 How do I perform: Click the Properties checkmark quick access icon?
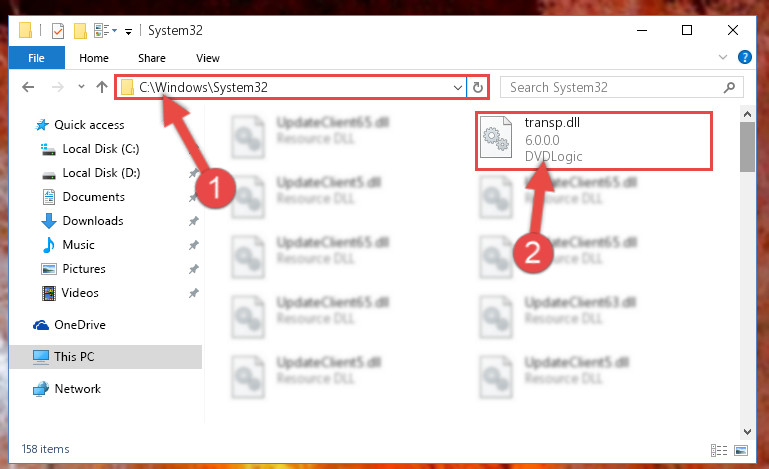(58, 31)
